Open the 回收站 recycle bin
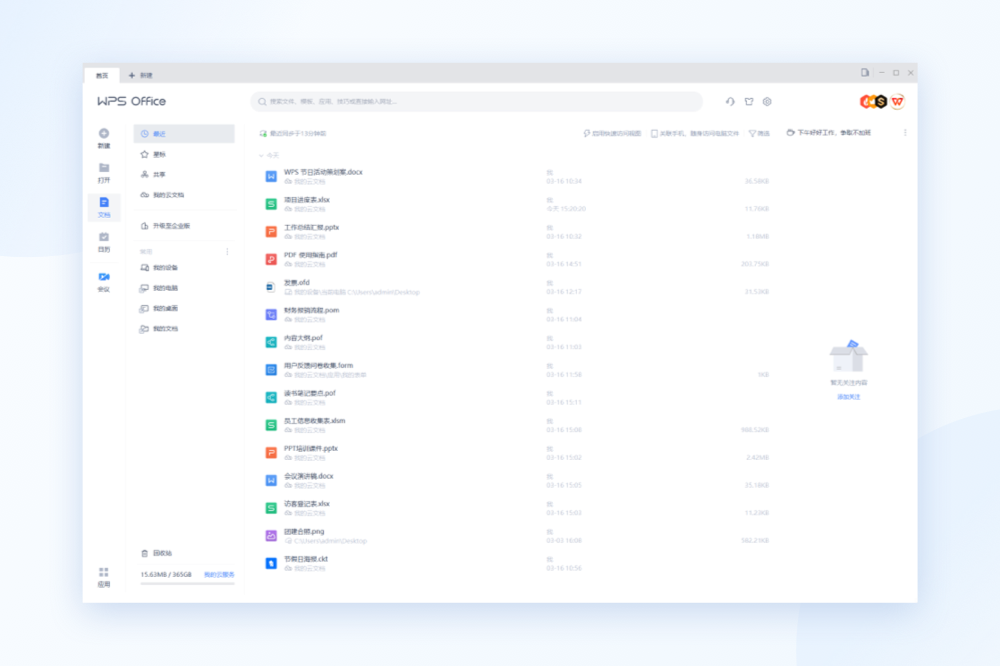This screenshot has height=666, width=1000. (x=162, y=553)
